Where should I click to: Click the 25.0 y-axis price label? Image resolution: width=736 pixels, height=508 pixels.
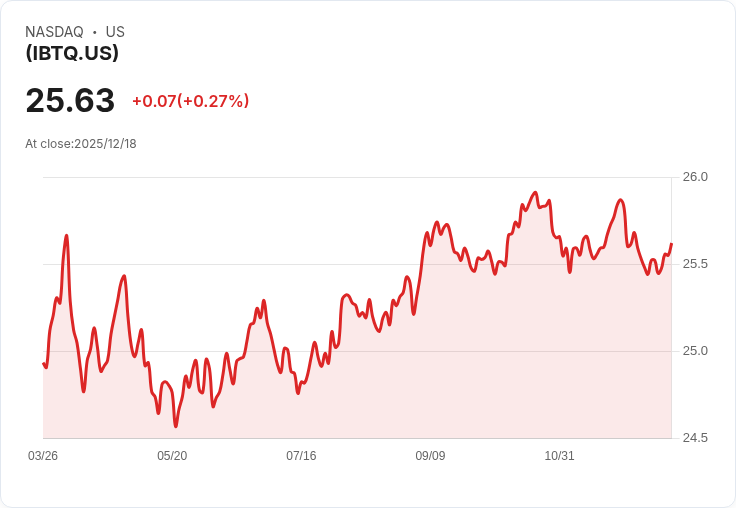695,351
